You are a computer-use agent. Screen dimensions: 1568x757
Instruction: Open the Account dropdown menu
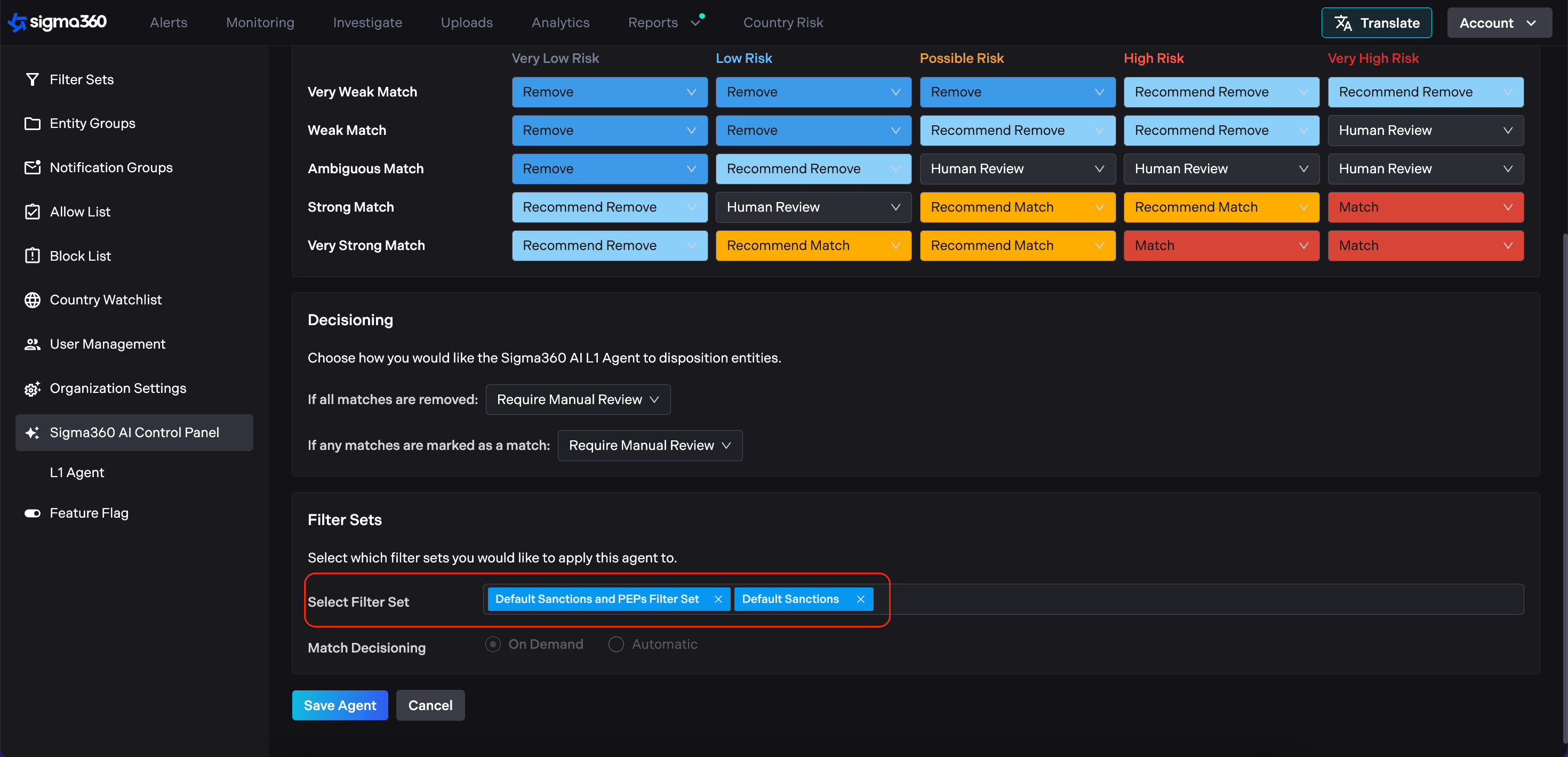(x=1499, y=23)
